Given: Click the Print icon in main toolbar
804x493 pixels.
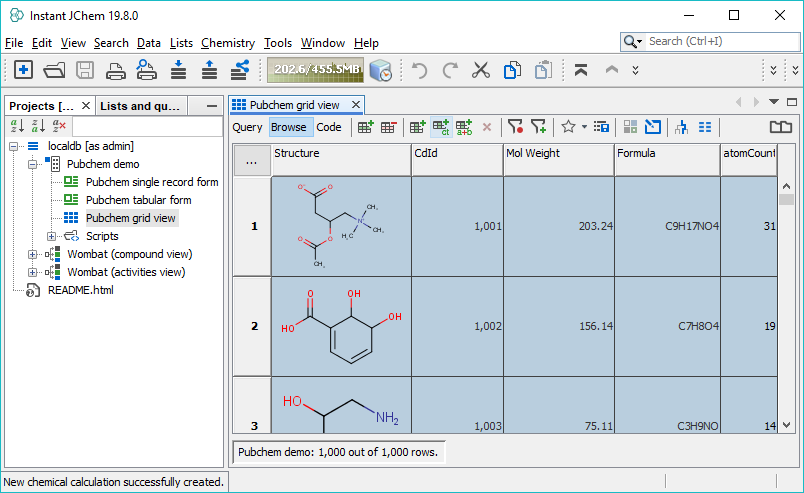Looking at the screenshot, I should pos(116,70).
